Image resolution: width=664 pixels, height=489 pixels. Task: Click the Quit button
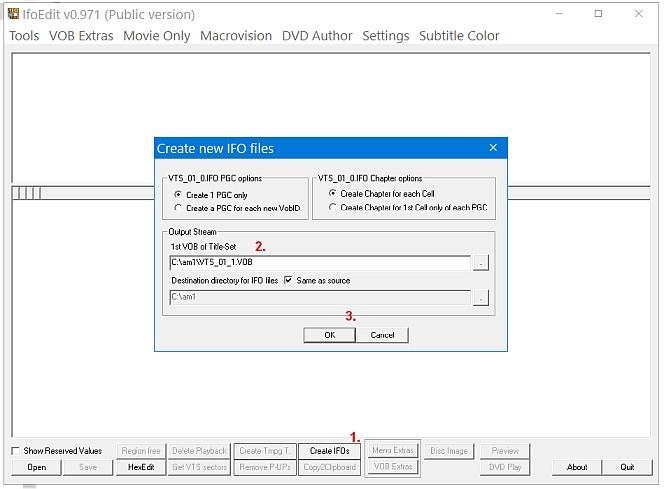[628, 467]
